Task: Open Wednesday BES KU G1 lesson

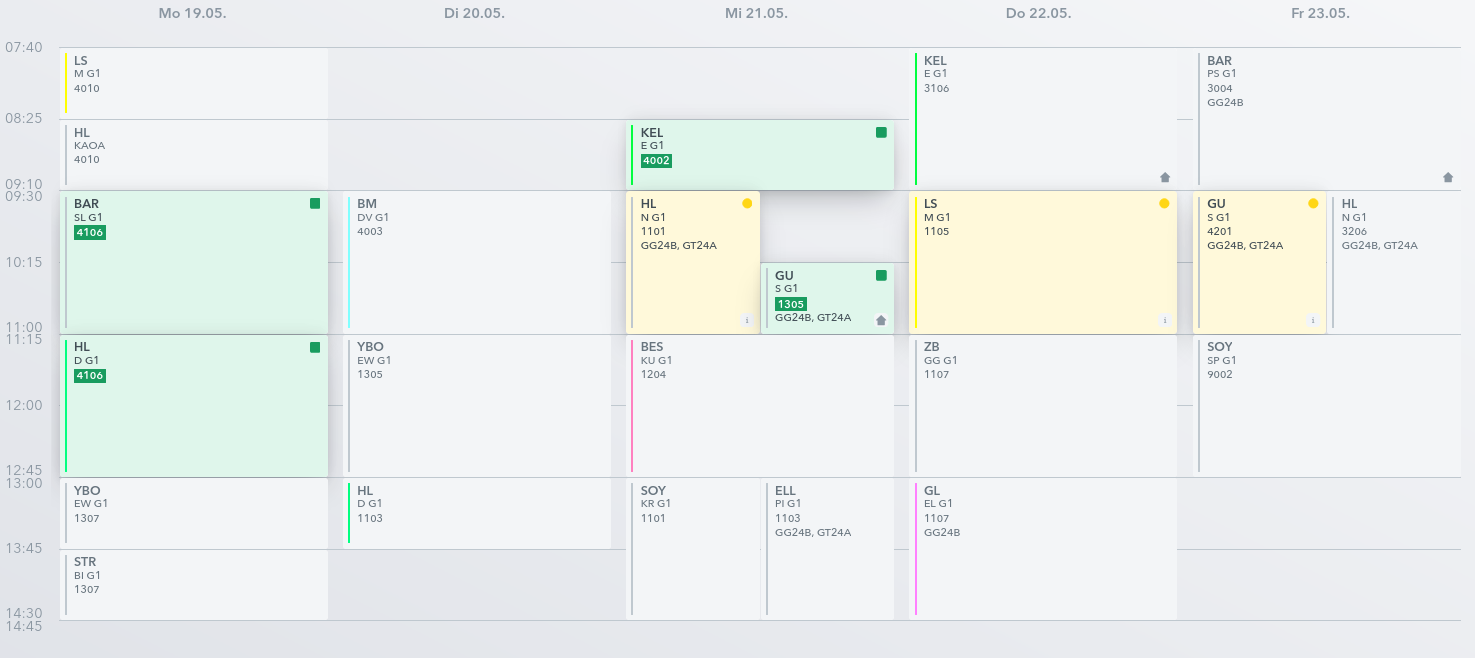Action: tap(760, 406)
